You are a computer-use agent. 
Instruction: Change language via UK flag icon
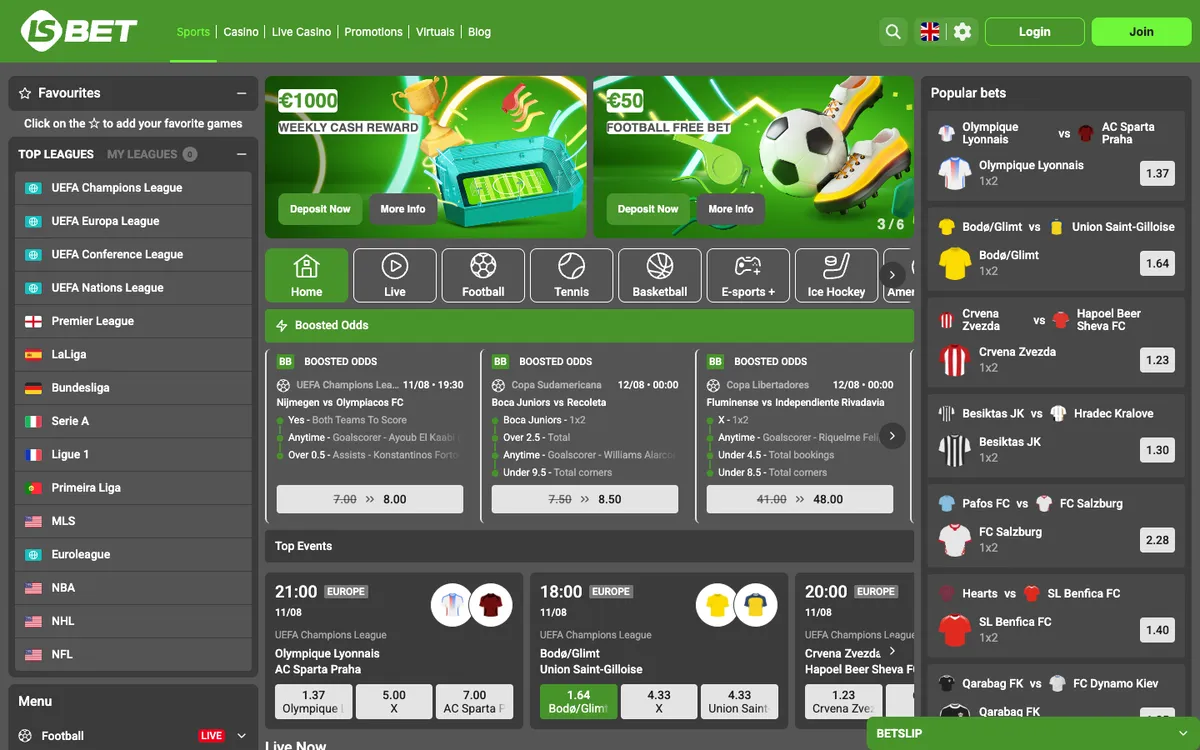tap(930, 32)
